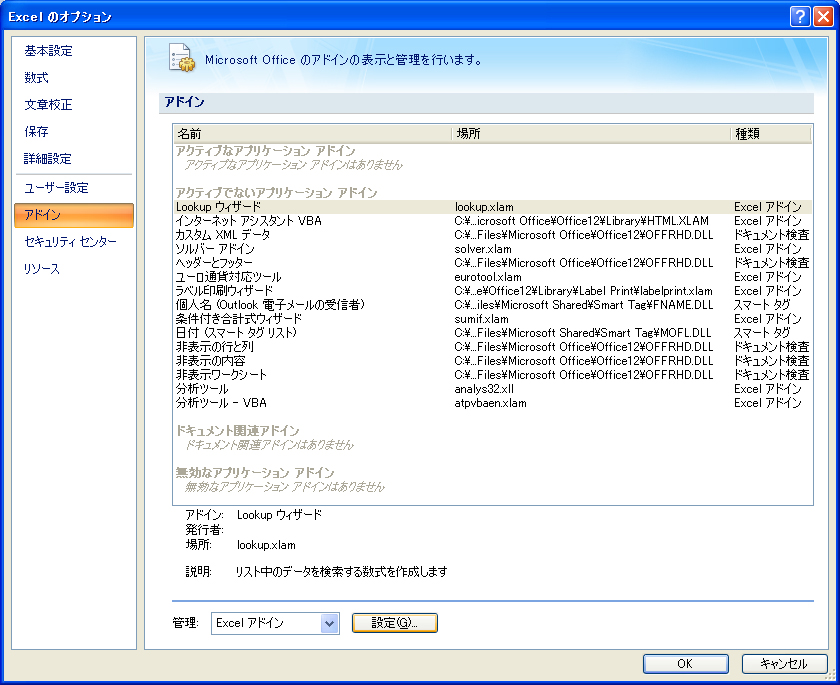This screenshot has width=840, height=685.
Task: Open the セキュリティ センター category
Action: click(71, 242)
